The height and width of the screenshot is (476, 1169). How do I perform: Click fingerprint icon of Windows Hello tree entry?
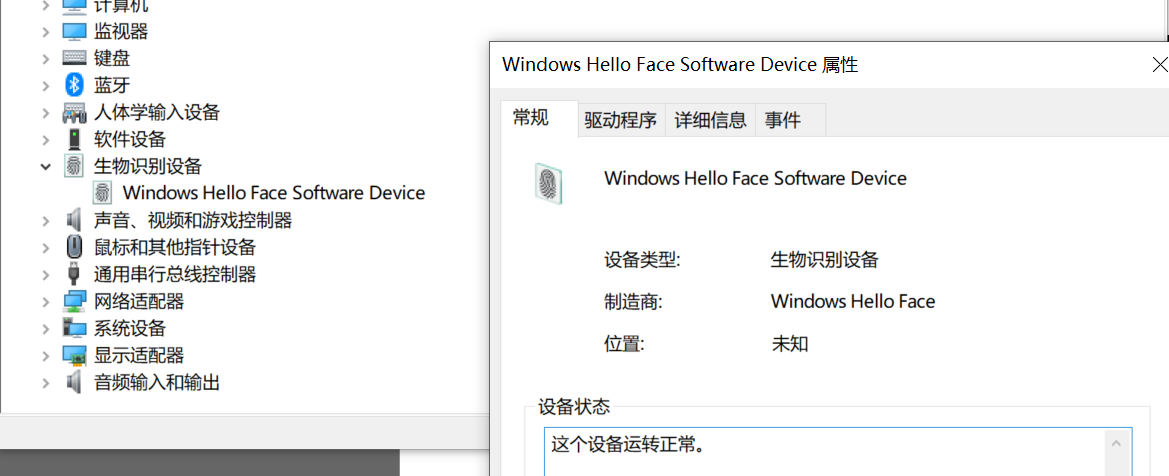pyautogui.click(x=103, y=192)
